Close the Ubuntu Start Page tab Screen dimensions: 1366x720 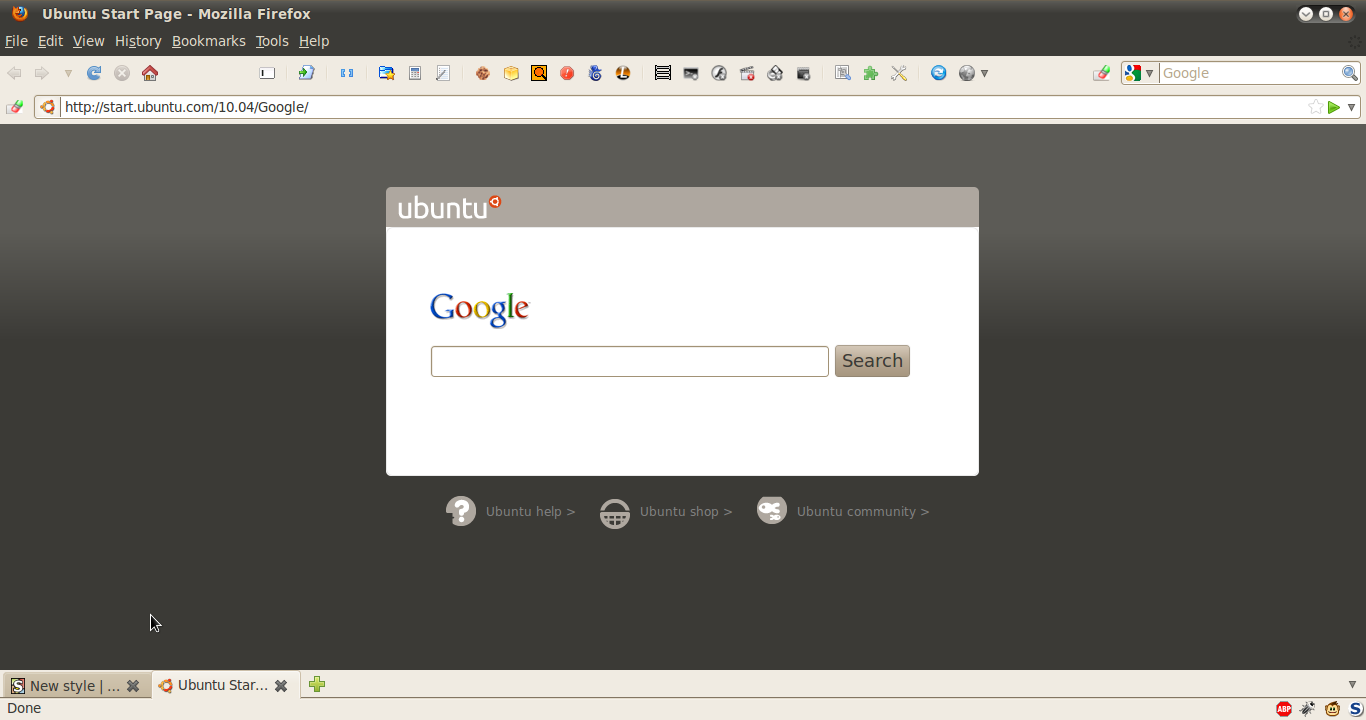[x=281, y=686]
